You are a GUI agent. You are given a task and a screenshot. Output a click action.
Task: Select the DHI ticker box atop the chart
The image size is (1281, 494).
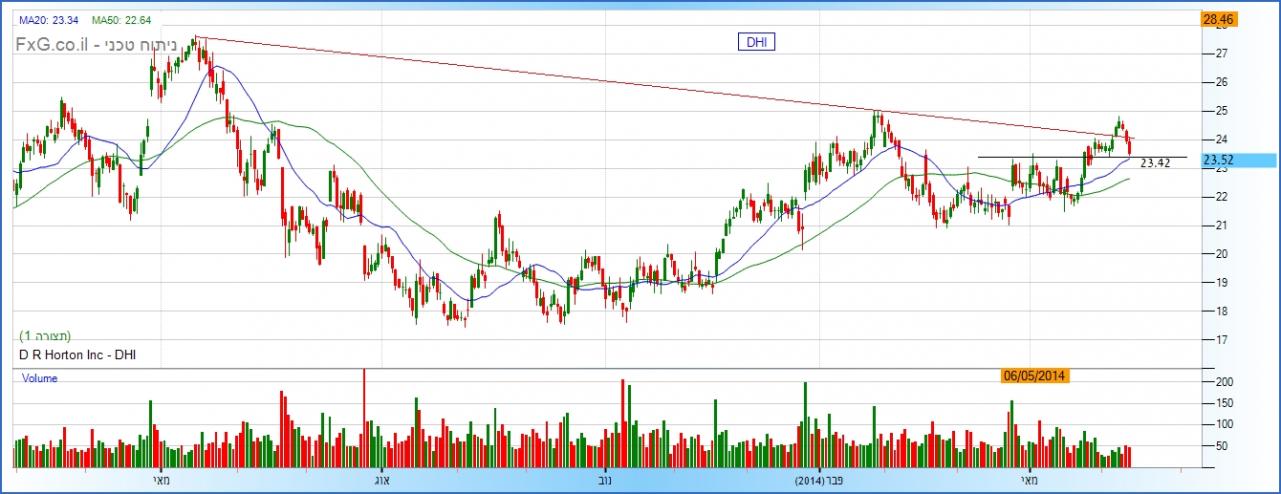pyautogui.click(x=755, y=41)
